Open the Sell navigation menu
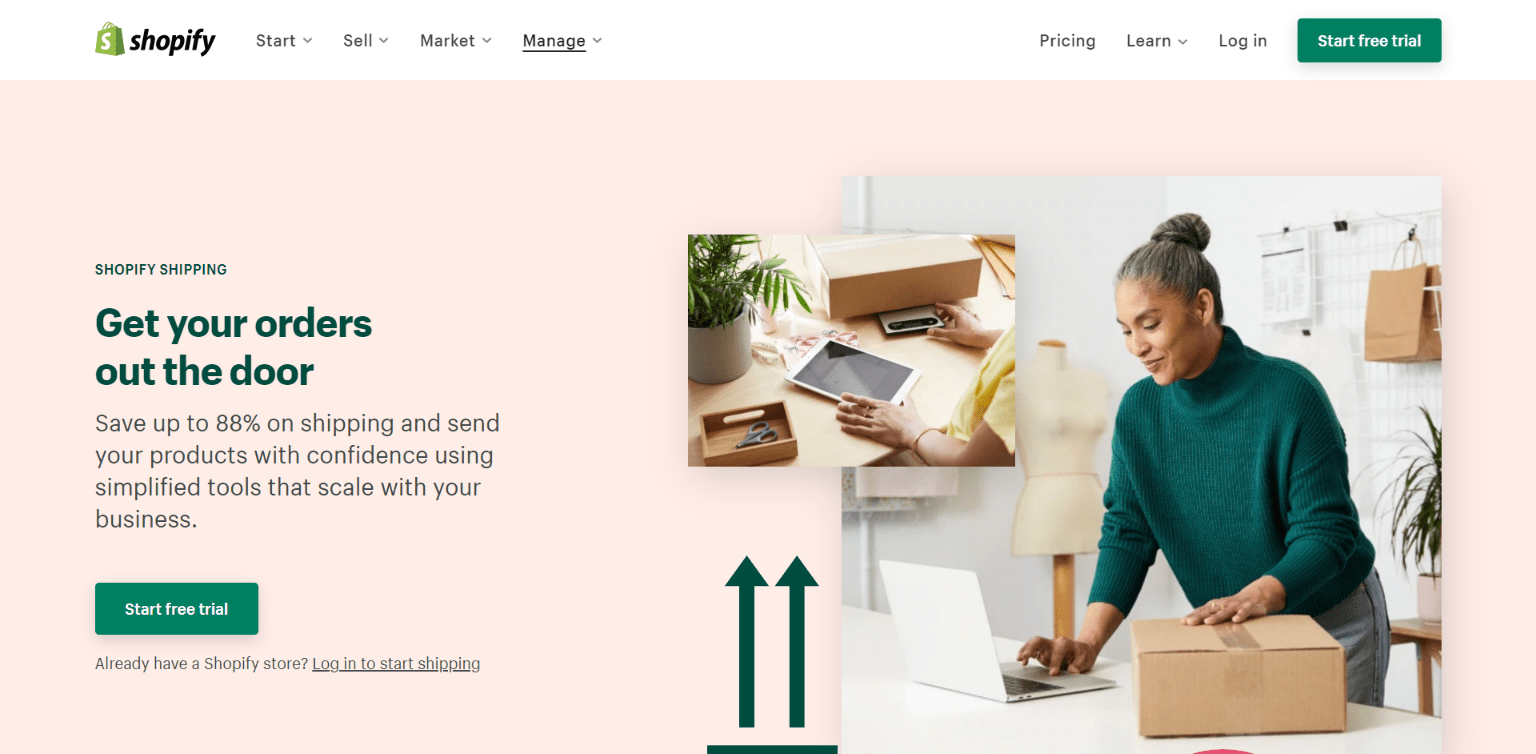The width and height of the screenshot is (1536, 754). [x=358, y=41]
